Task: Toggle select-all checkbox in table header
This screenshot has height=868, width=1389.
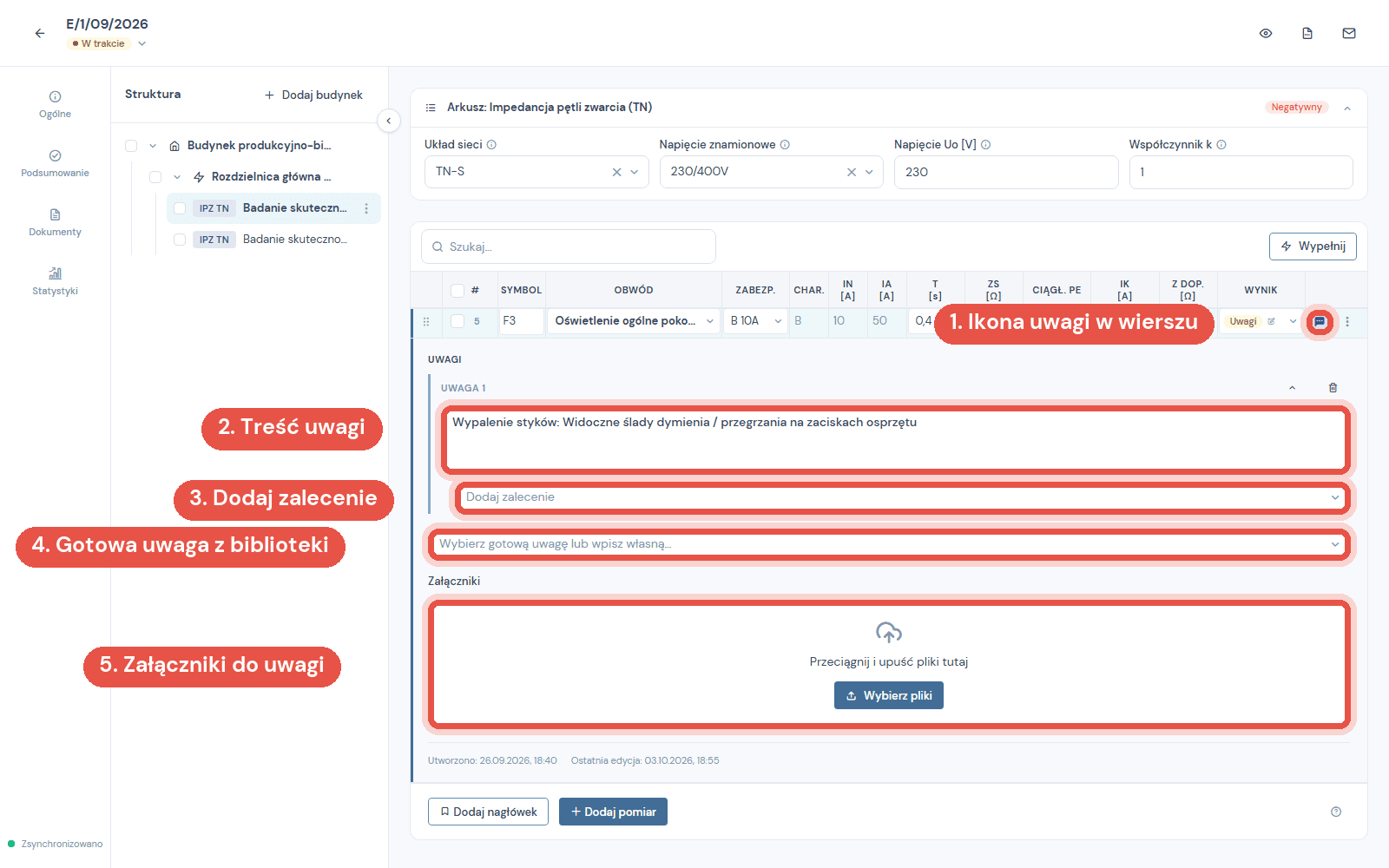Action: pyautogui.click(x=458, y=290)
